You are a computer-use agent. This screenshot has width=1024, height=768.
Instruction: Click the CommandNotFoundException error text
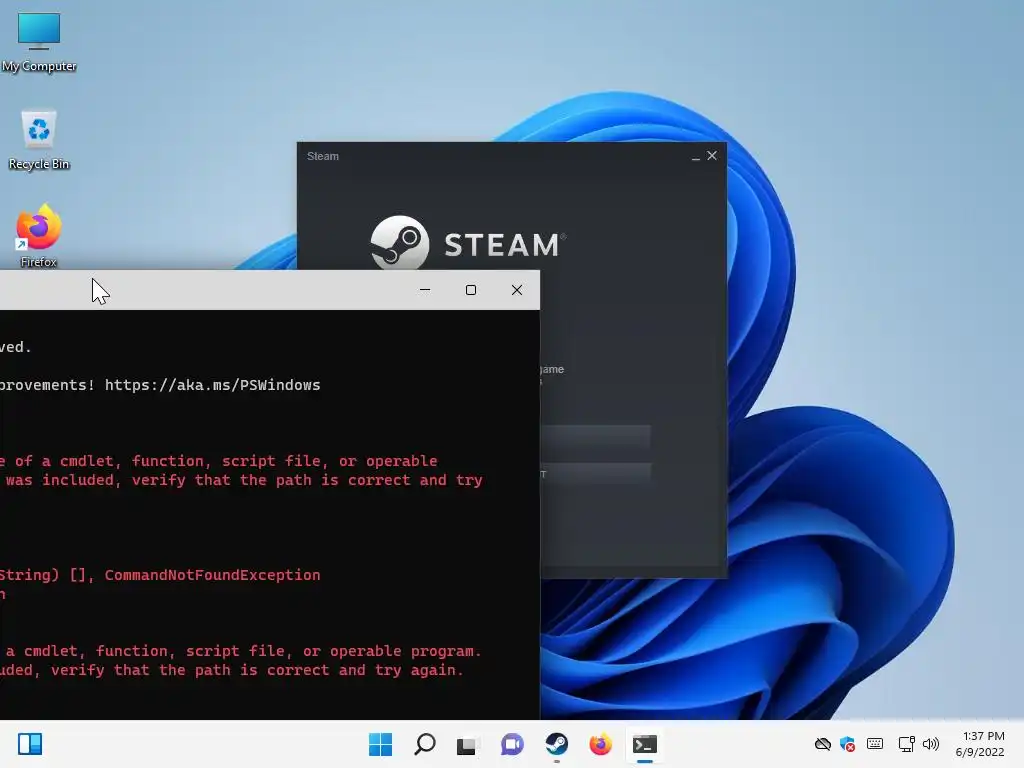212,575
